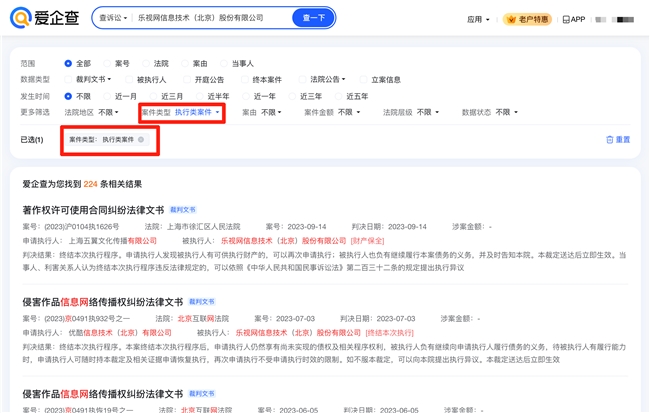Remove the 执行类案件 filter tag
The image size is (650, 413).
tap(141, 140)
